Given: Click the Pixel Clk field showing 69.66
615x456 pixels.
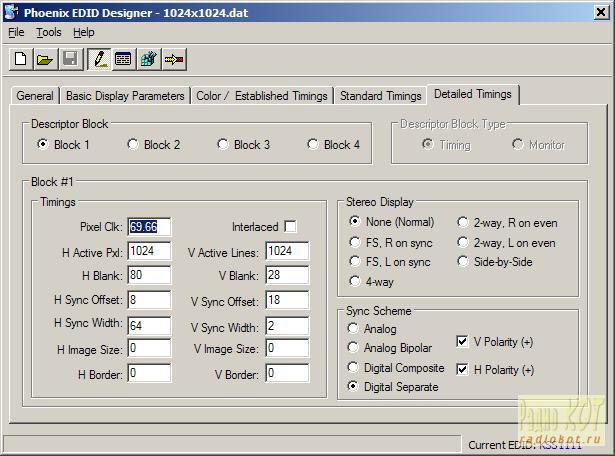Looking at the screenshot, I should [149, 227].
